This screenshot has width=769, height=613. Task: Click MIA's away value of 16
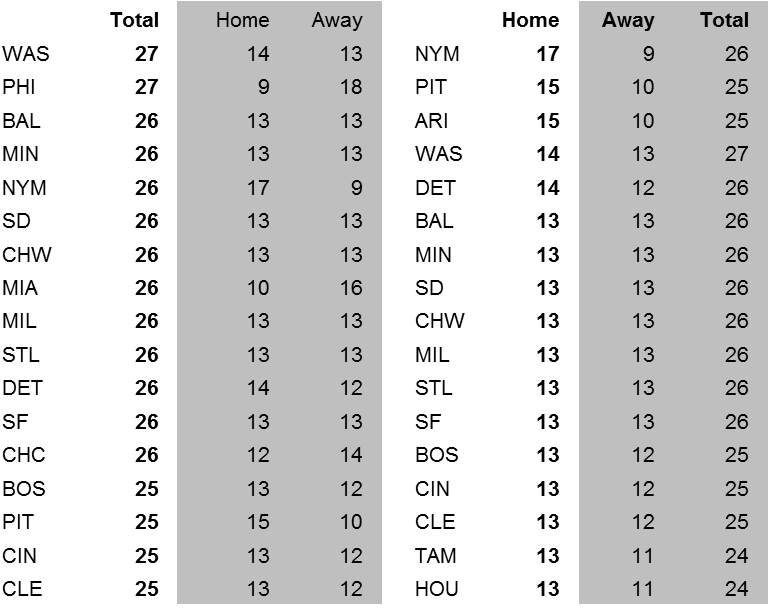click(350, 288)
